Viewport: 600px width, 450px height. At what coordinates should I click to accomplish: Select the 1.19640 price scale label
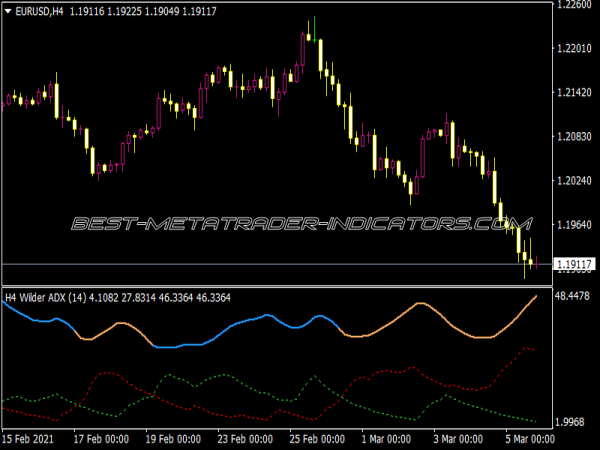click(x=574, y=224)
